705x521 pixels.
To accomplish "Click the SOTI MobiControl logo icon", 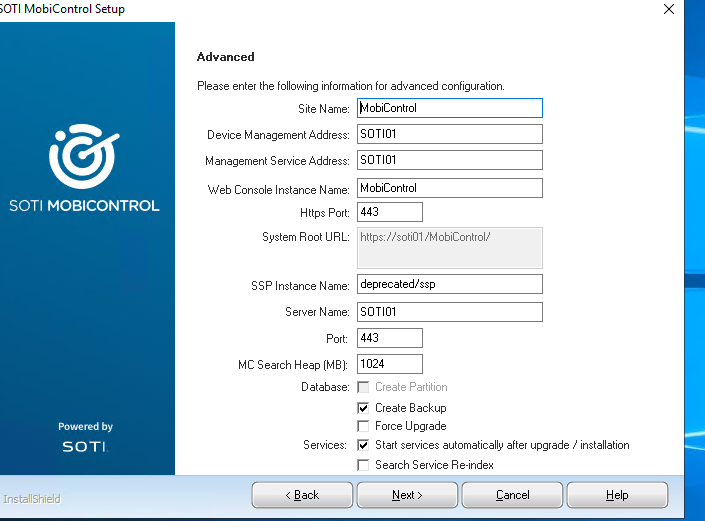I will click(x=83, y=155).
